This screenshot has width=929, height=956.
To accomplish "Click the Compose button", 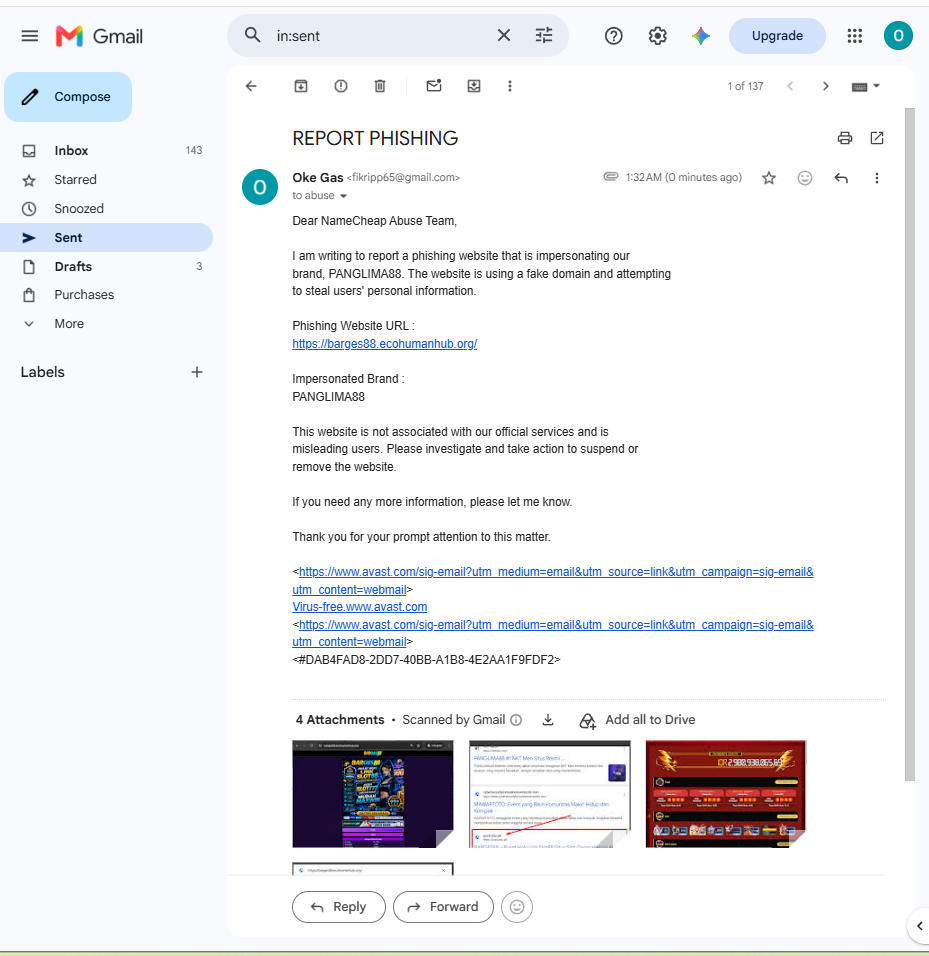I will tap(68, 97).
